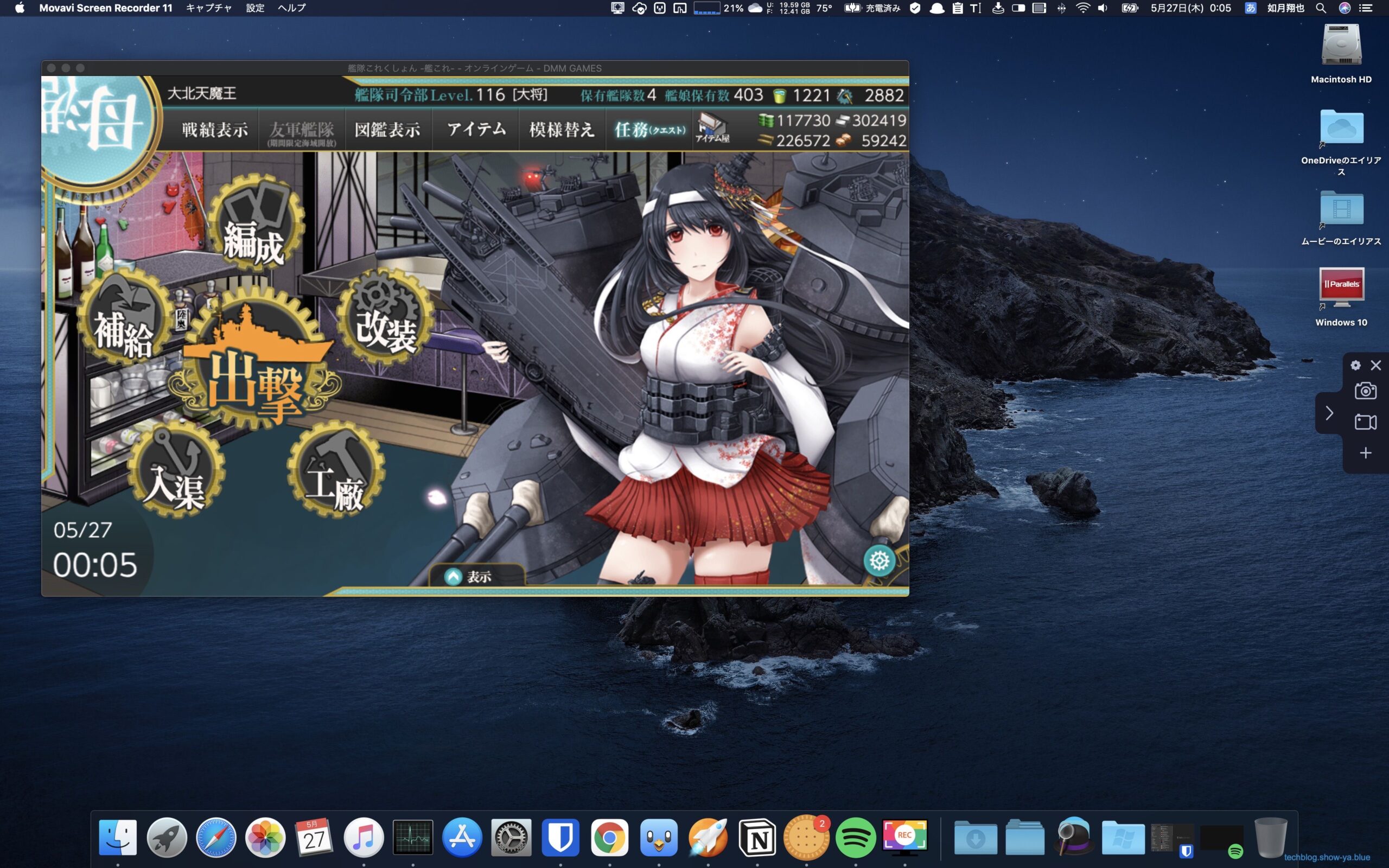Open the アイテム屋 item shop icon
Viewport: 1389px width, 868px height.
[712, 127]
